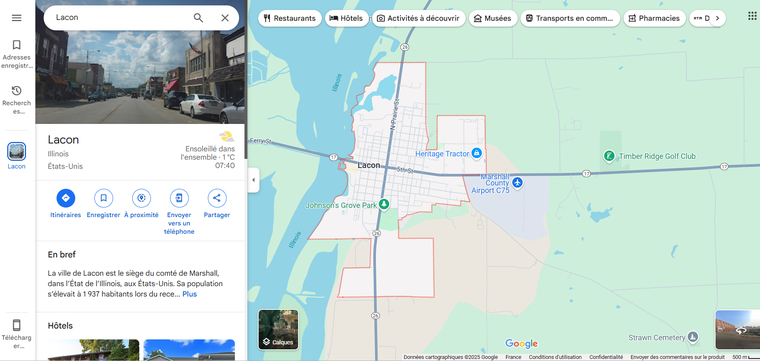The width and height of the screenshot is (760, 361).
Task: Click the Partager share button
Action: 217,204
